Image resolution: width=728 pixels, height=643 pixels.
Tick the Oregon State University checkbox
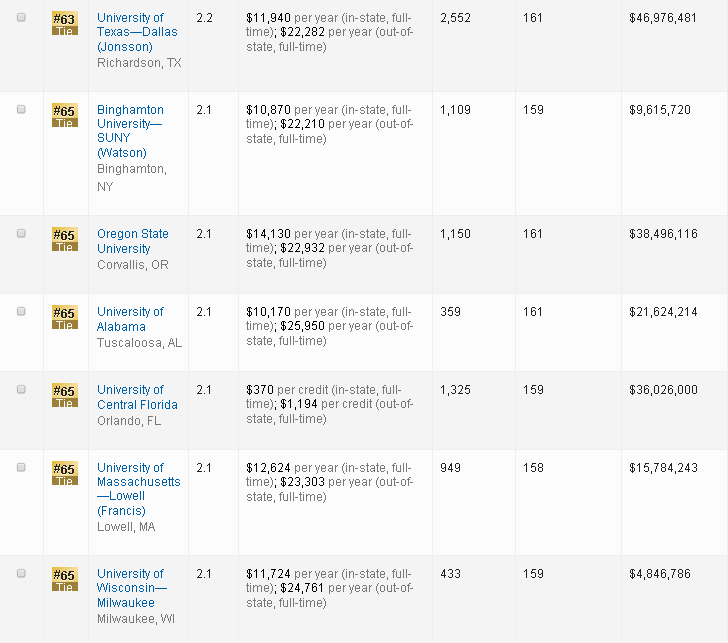point(21,233)
